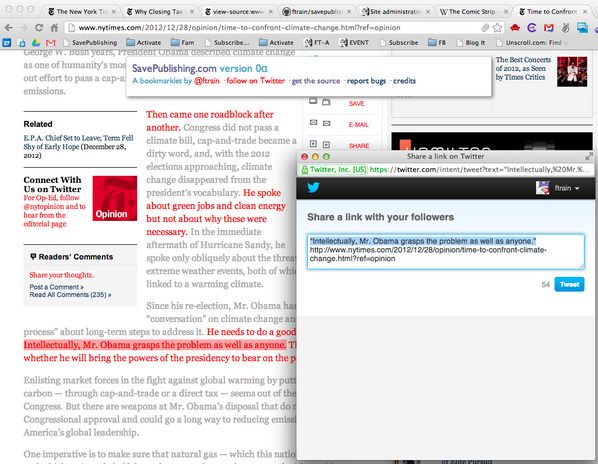Image resolution: width=598 pixels, height=464 pixels.
Task: Switch to the view-source tab
Action: tap(239, 12)
